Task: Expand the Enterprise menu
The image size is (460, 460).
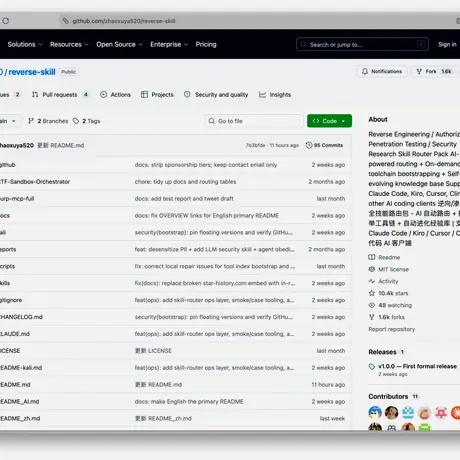Action: coord(169,44)
